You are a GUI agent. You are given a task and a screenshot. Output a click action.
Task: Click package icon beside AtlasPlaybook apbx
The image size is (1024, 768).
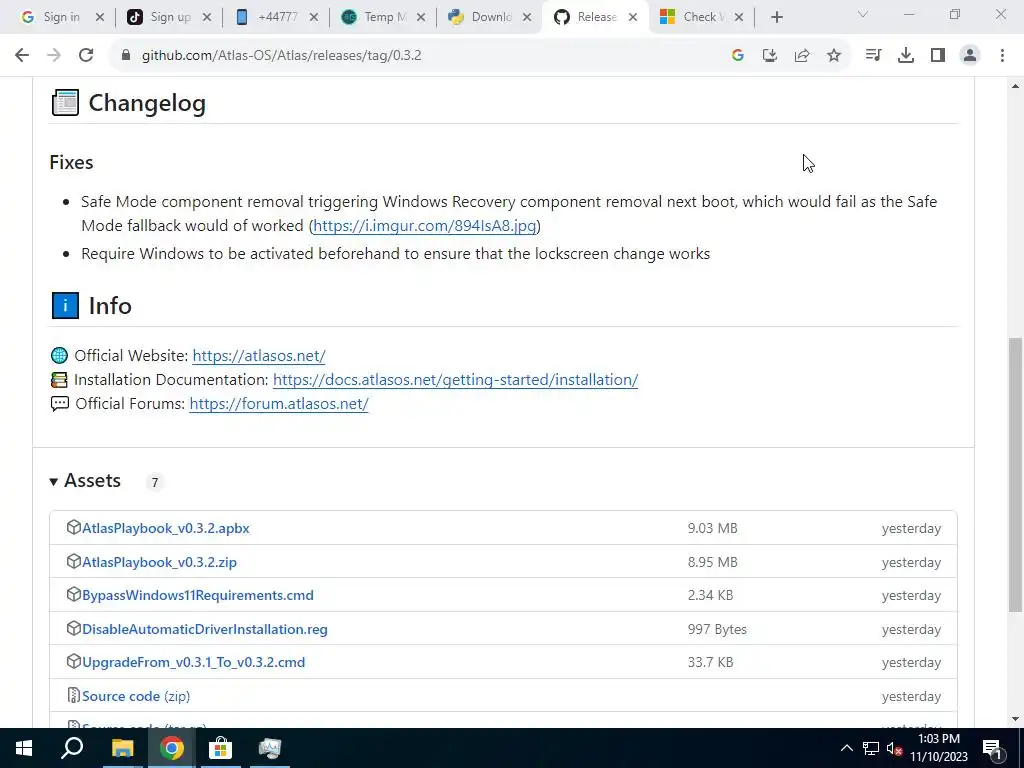coord(74,527)
